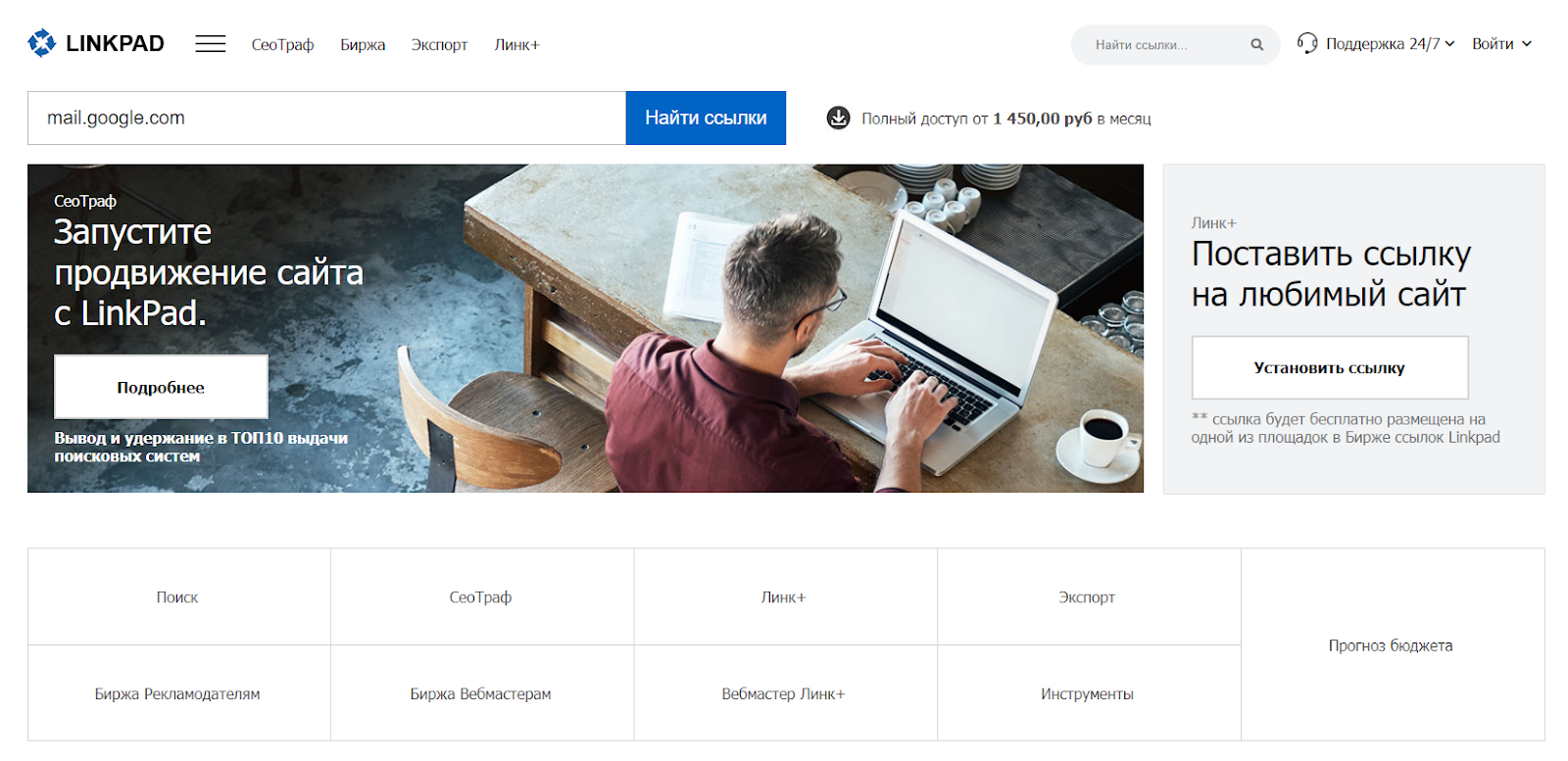Click the Установить ссылку button
The width and height of the screenshot is (1568, 761).
1329,367
